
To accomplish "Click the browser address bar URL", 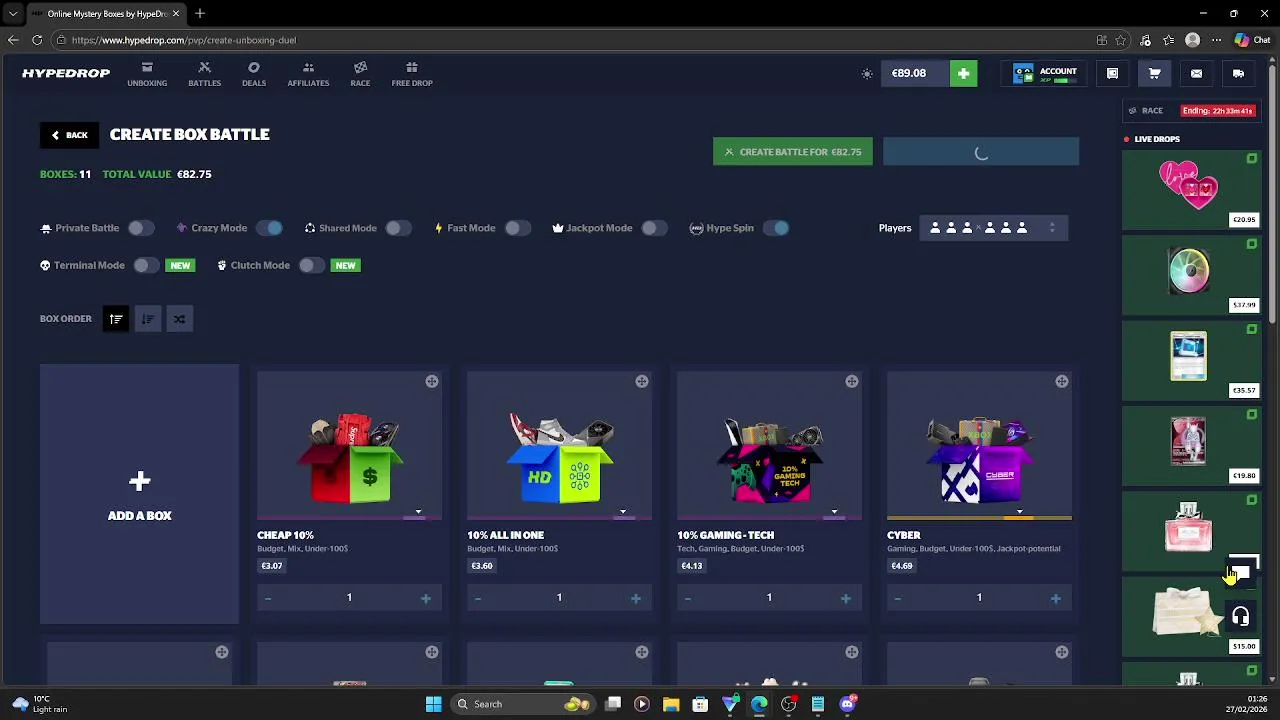I will click(x=184, y=40).
